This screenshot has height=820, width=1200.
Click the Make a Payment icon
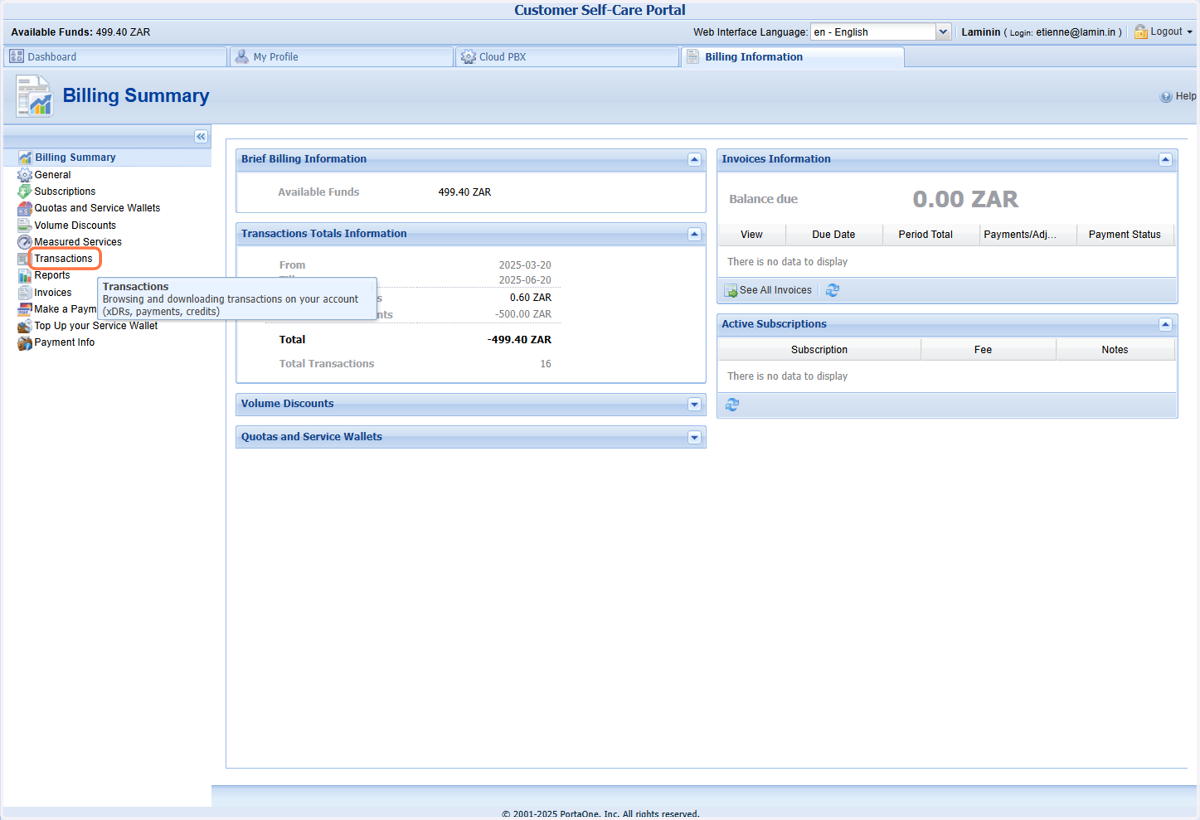[x=25, y=309]
